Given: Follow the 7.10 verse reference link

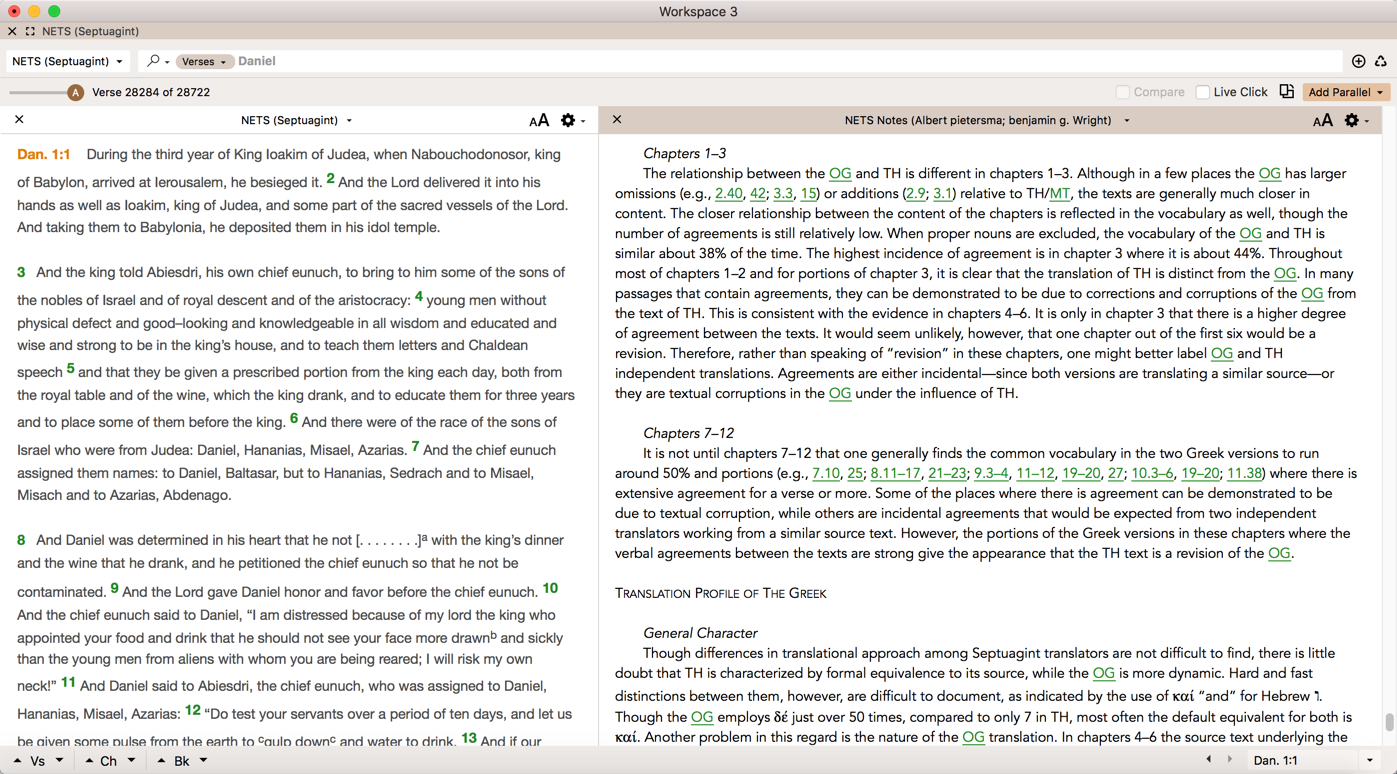Looking at the screenshot, I should [x=826, y=473].
